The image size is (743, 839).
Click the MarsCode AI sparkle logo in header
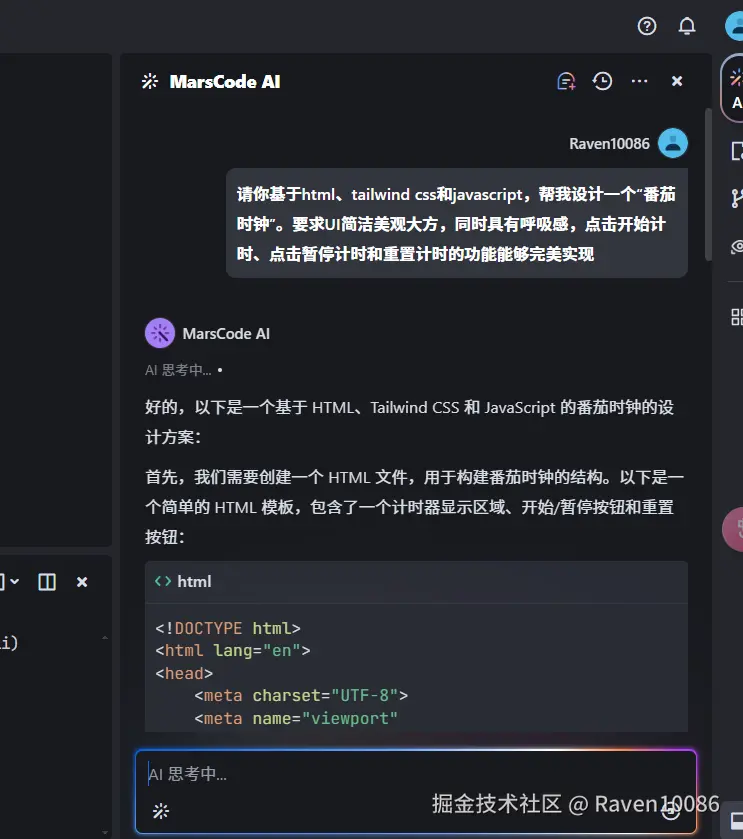click(150, 81)
